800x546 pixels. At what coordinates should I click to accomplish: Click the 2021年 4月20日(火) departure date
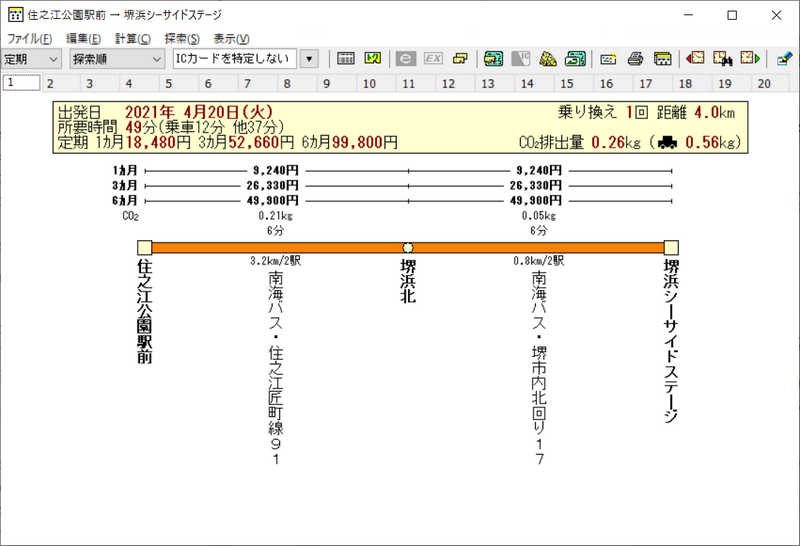point(199,112)
